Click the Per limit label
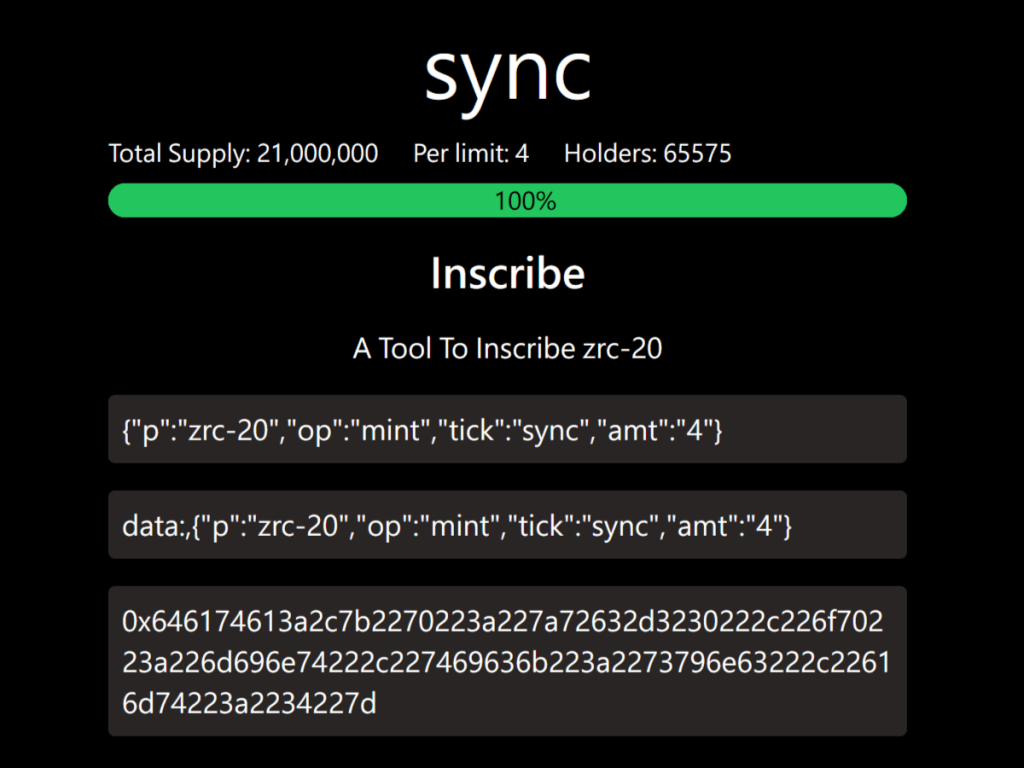1024x768 pixels. coord(461,154)
